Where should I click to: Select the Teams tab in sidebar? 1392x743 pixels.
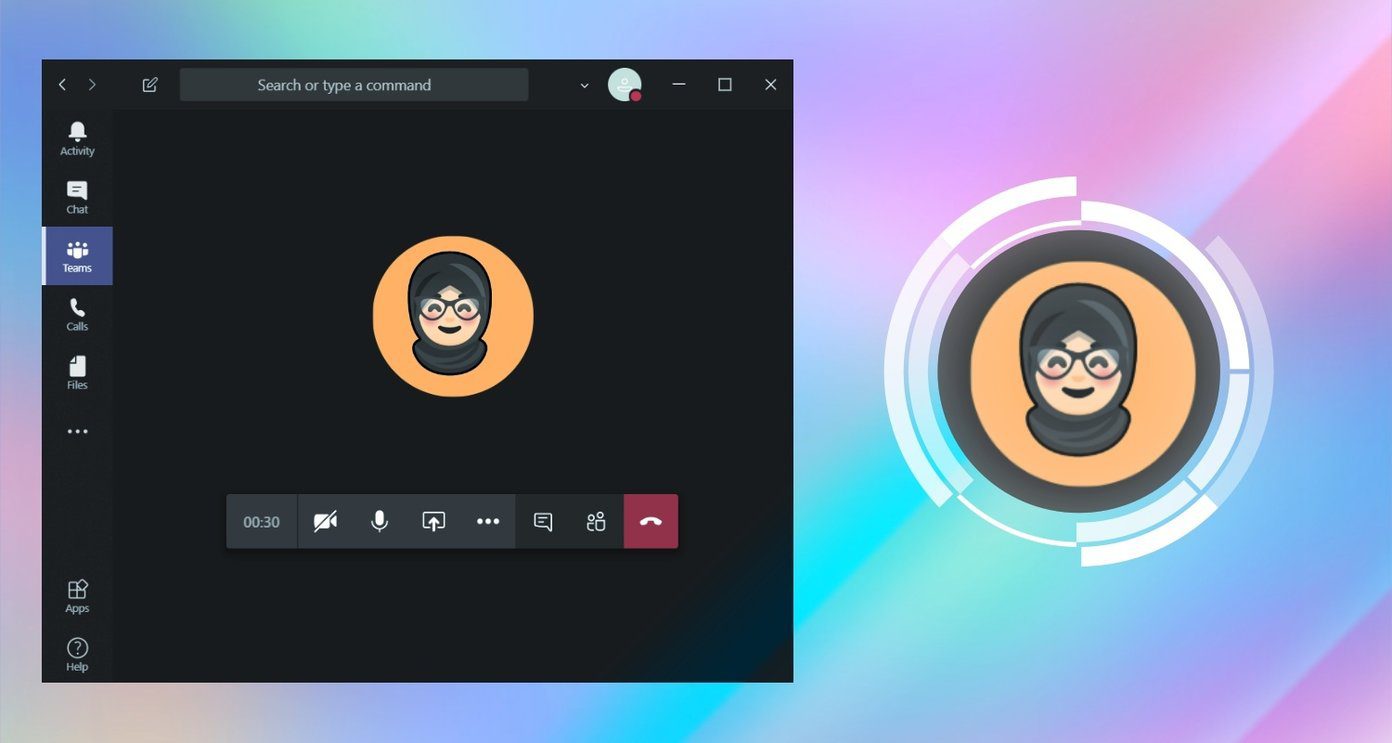click(x=77, y=256)
